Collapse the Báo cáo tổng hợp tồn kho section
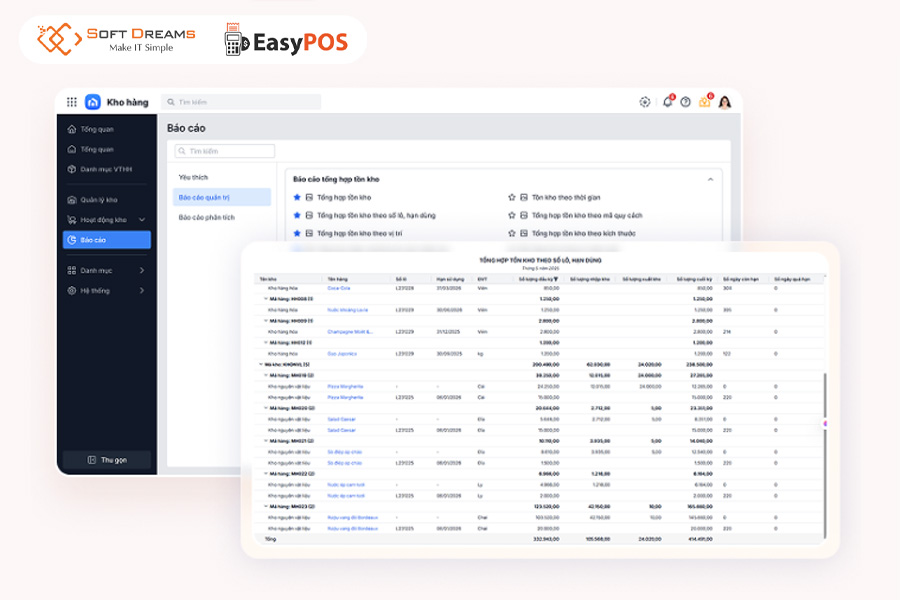900x600 pixels. (x=711, y=179)
